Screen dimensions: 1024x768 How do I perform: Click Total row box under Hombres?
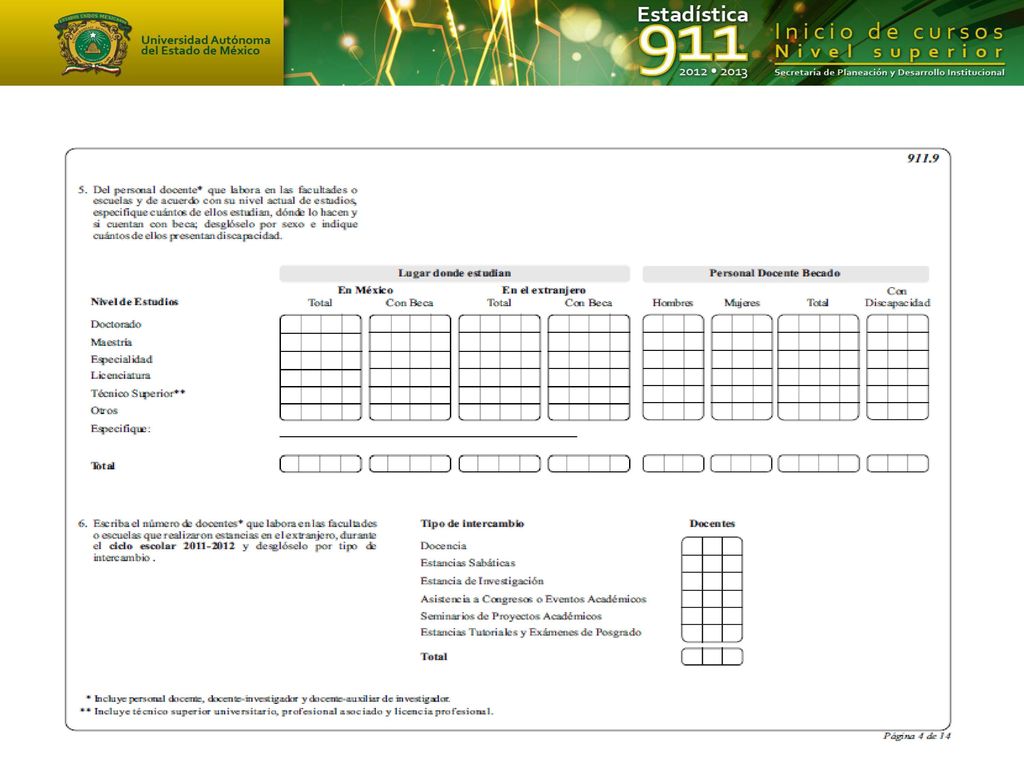(x=673, y=464)
